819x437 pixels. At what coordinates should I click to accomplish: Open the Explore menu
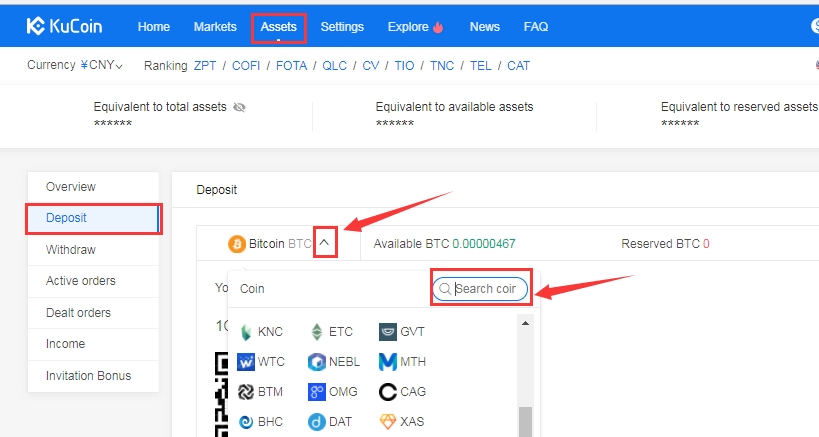[x=408, y=27]
